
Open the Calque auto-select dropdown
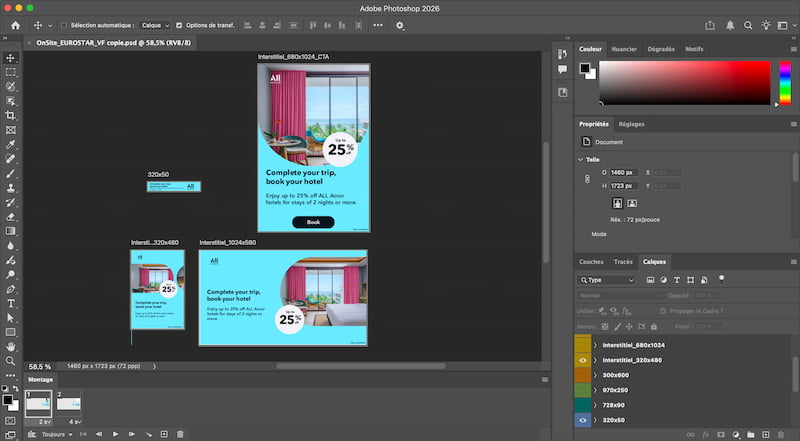click(155, 25)
